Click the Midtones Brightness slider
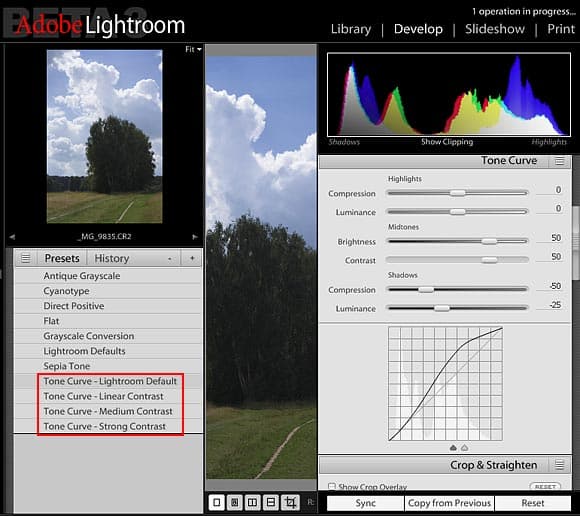 [457, 241]
